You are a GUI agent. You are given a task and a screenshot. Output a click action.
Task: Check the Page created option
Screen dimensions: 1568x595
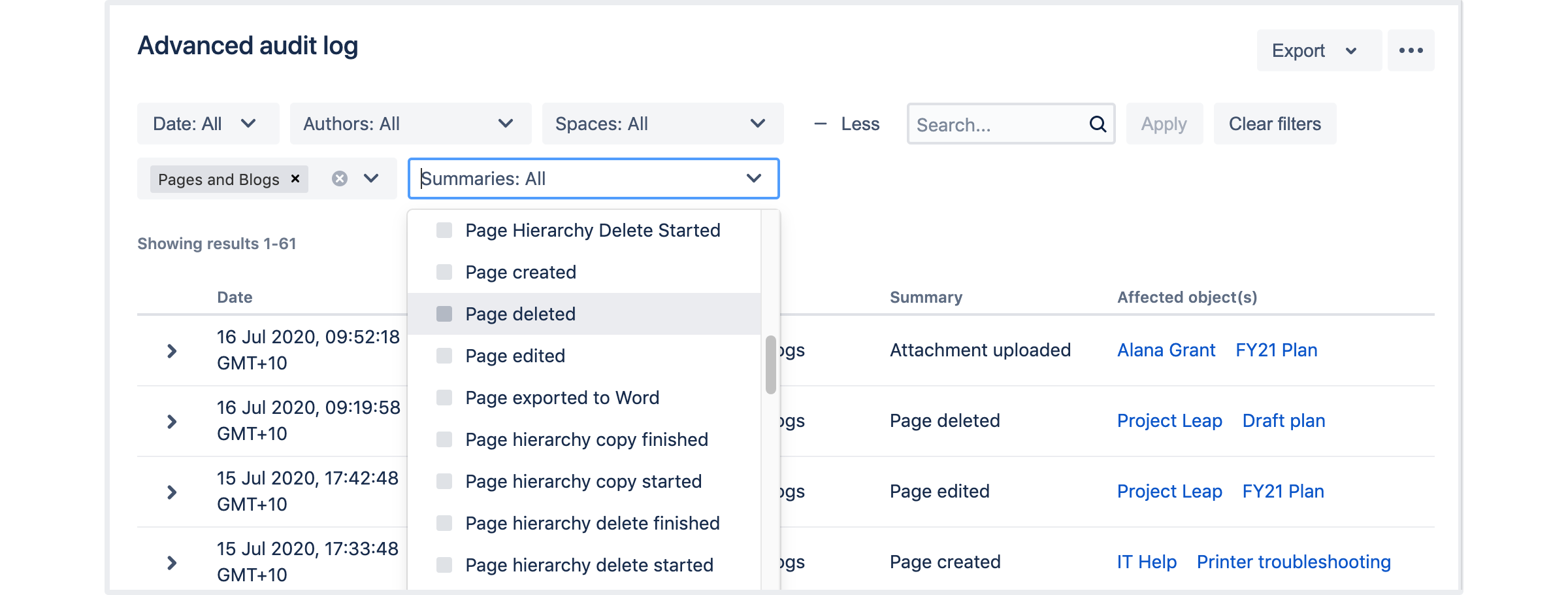tap(444, 272)
